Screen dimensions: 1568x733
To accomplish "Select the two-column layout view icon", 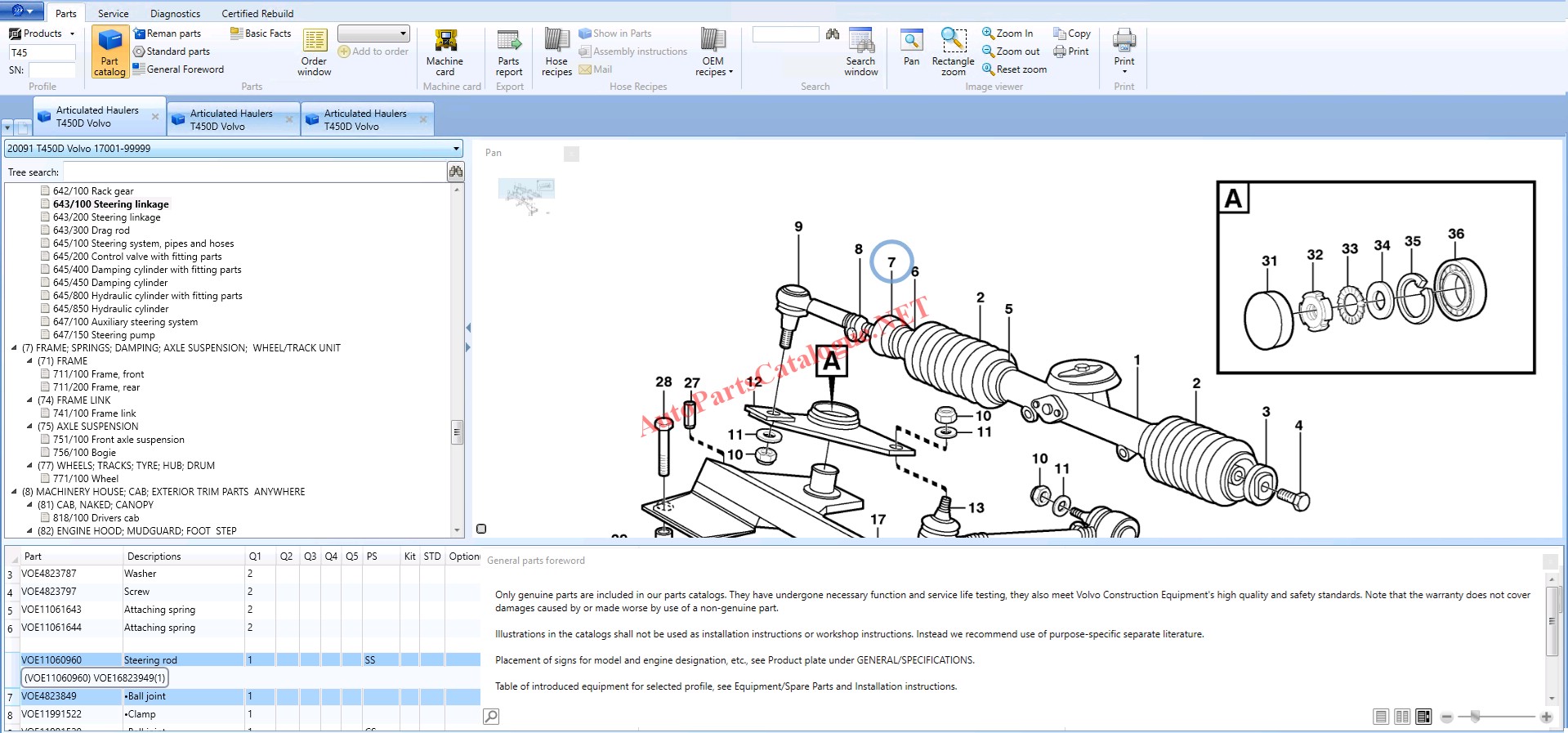I will (x=1402, y=717).
